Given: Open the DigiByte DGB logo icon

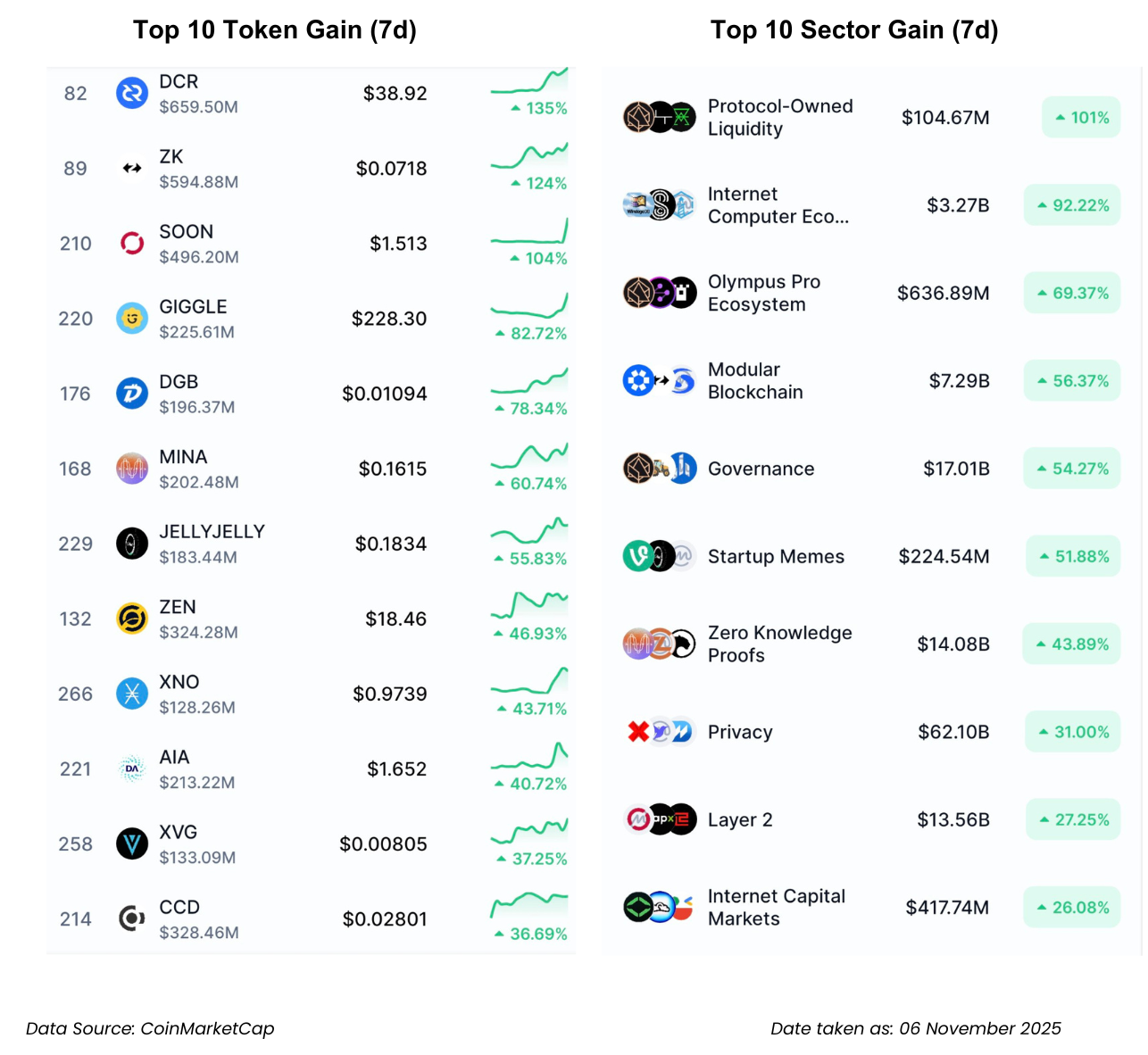Looking at the screenshot, I should [132, 393].
